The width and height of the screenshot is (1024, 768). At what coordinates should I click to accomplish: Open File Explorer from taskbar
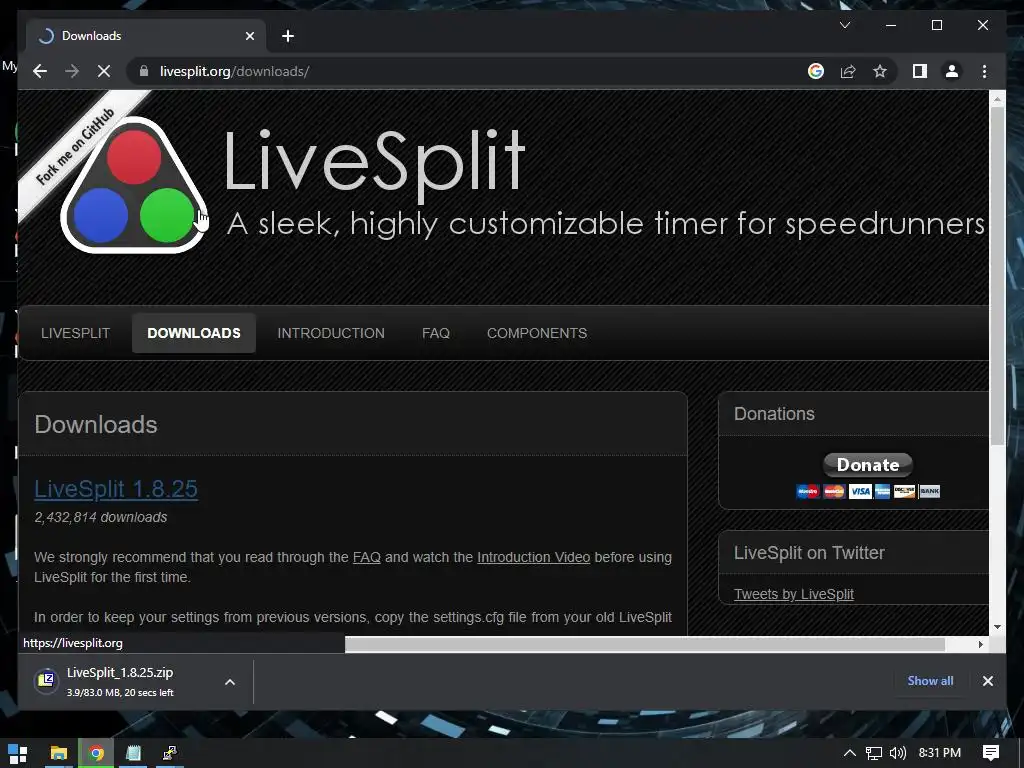59,753
